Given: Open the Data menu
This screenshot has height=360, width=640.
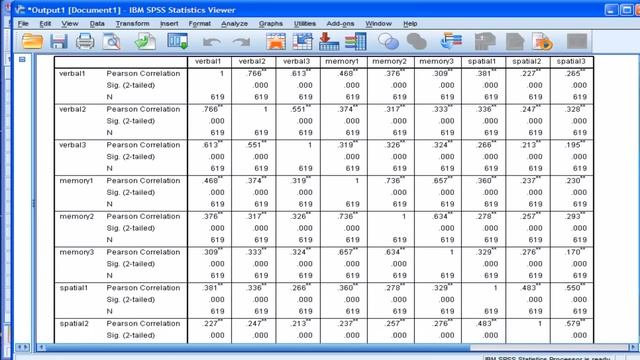Looking at the screenshot, I should coord(97,24).
